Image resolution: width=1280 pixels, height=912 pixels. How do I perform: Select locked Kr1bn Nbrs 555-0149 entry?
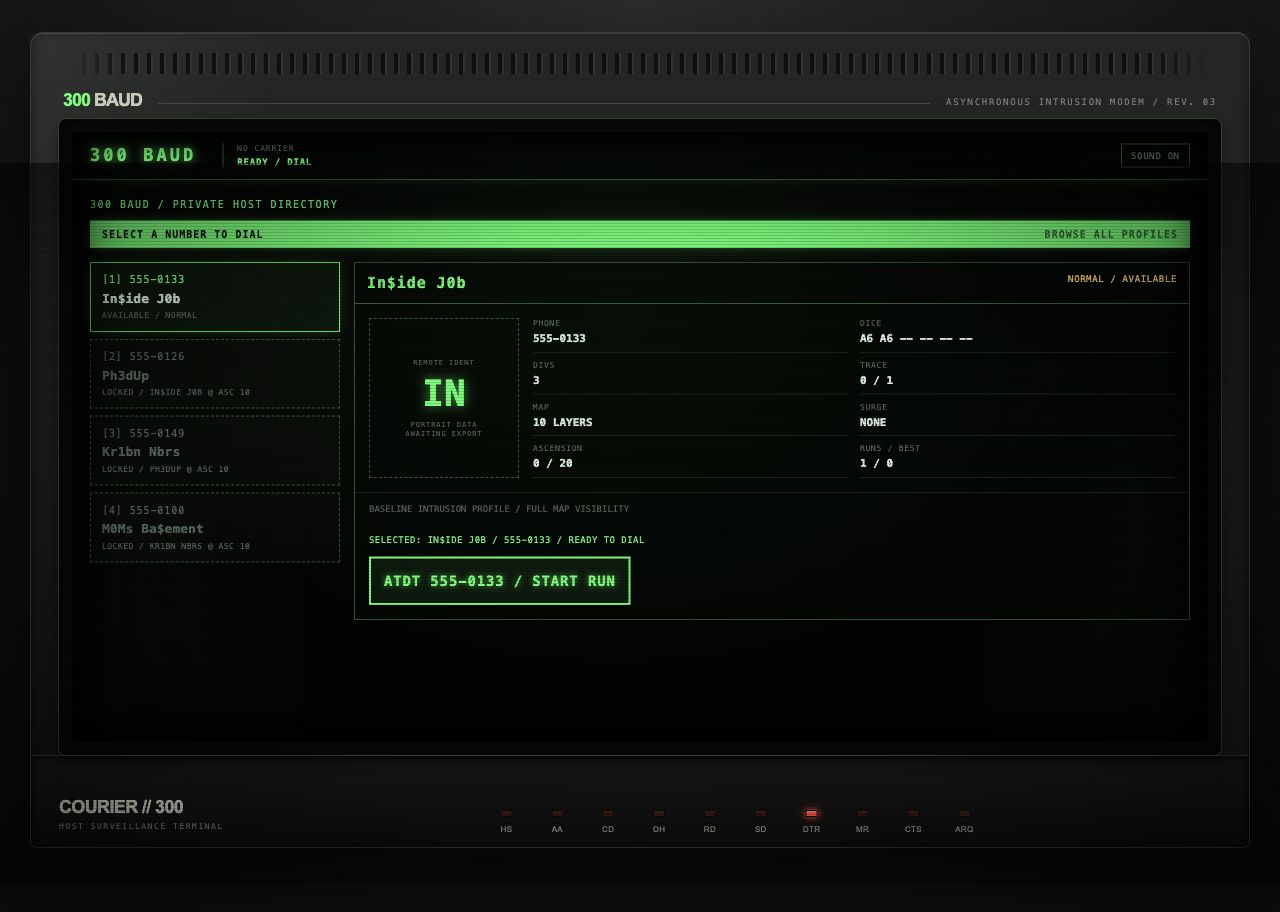(x=215, y=451)
